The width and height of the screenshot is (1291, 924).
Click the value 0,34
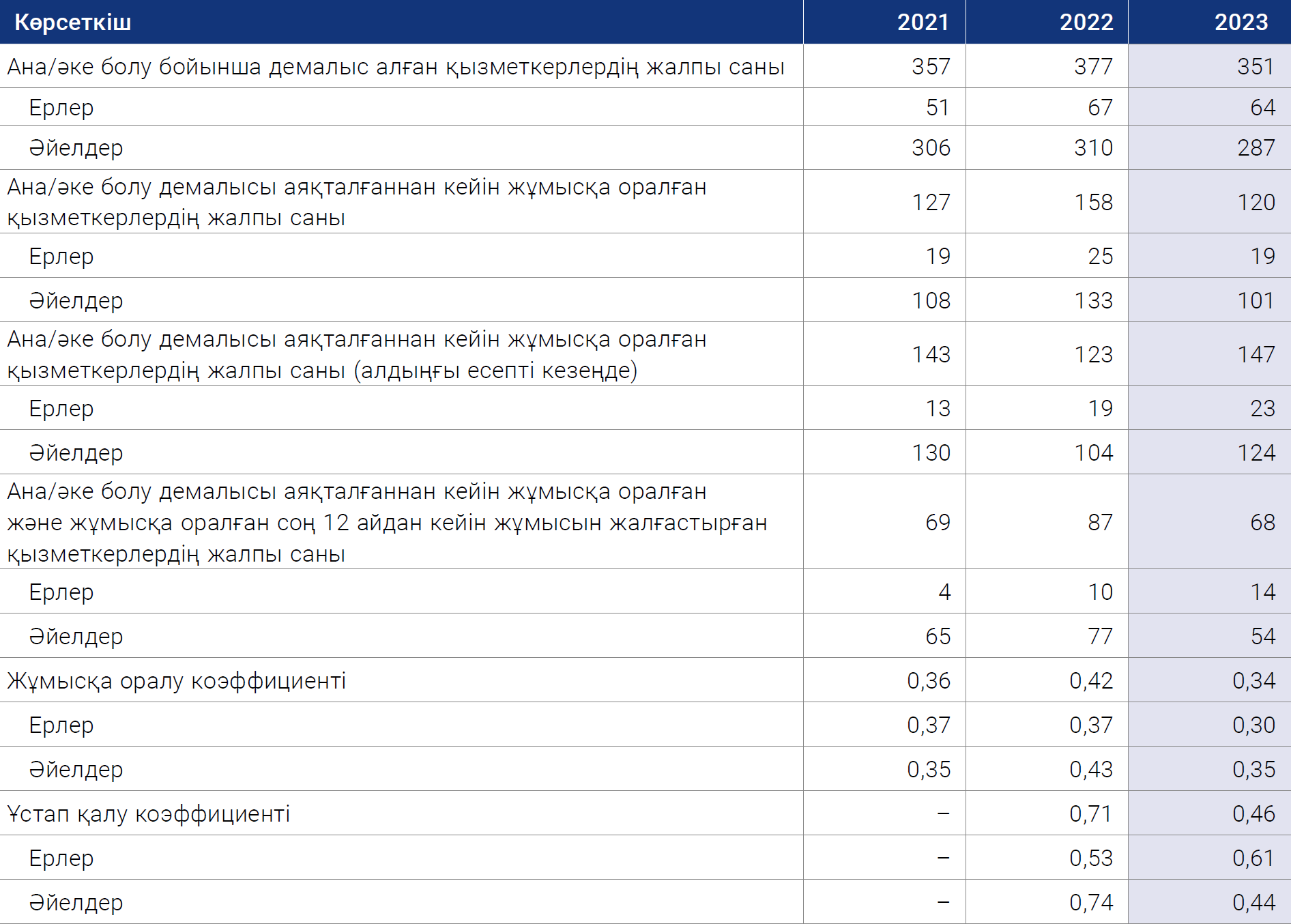tap(1253, 681)
